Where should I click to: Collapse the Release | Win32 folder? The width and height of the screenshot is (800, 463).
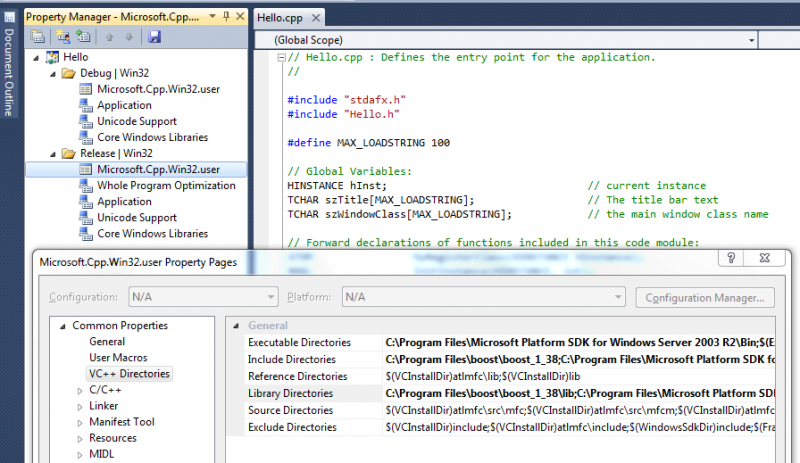point(53,154)
